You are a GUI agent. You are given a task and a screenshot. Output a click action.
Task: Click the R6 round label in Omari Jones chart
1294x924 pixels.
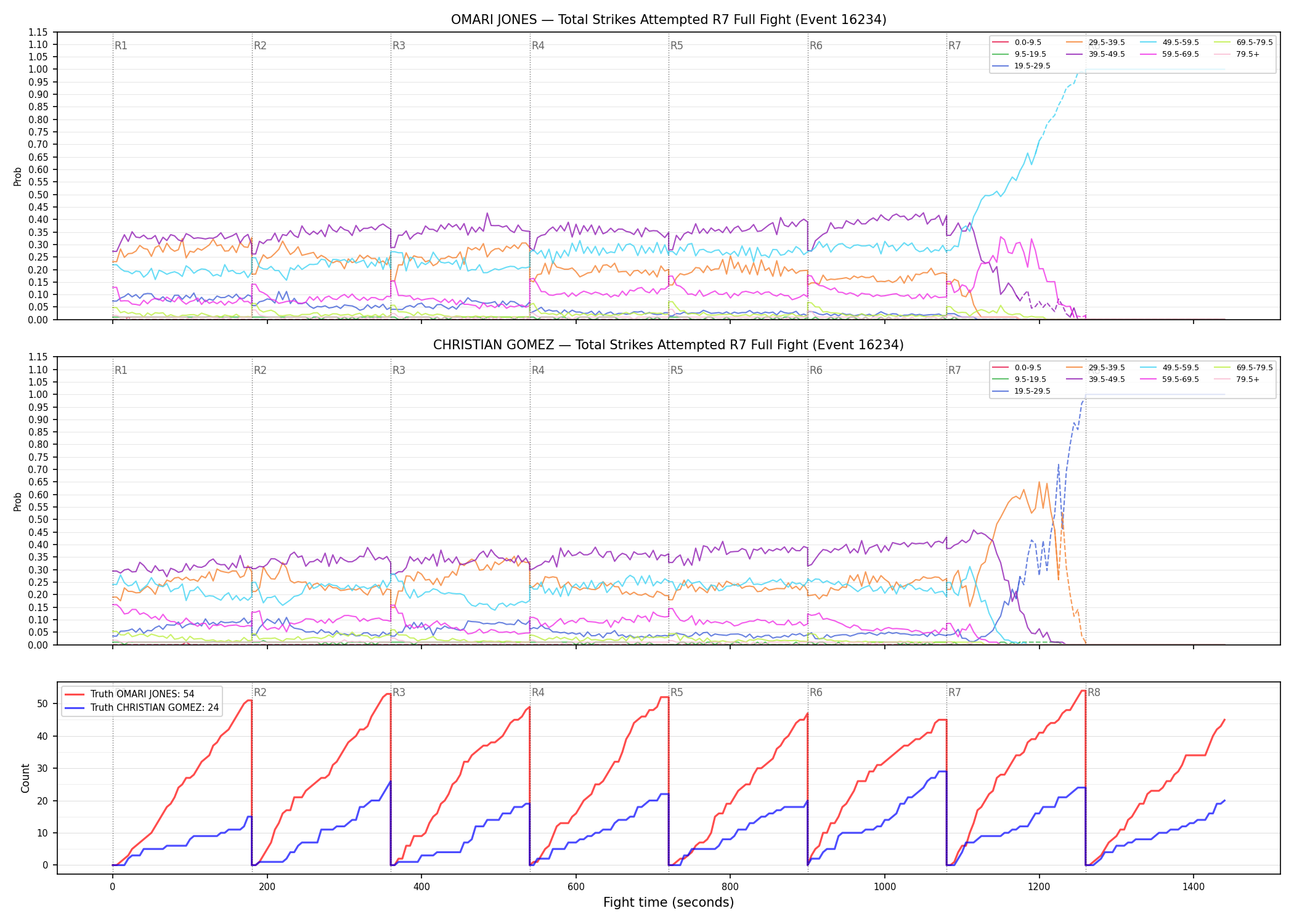(x=816, y=46)
